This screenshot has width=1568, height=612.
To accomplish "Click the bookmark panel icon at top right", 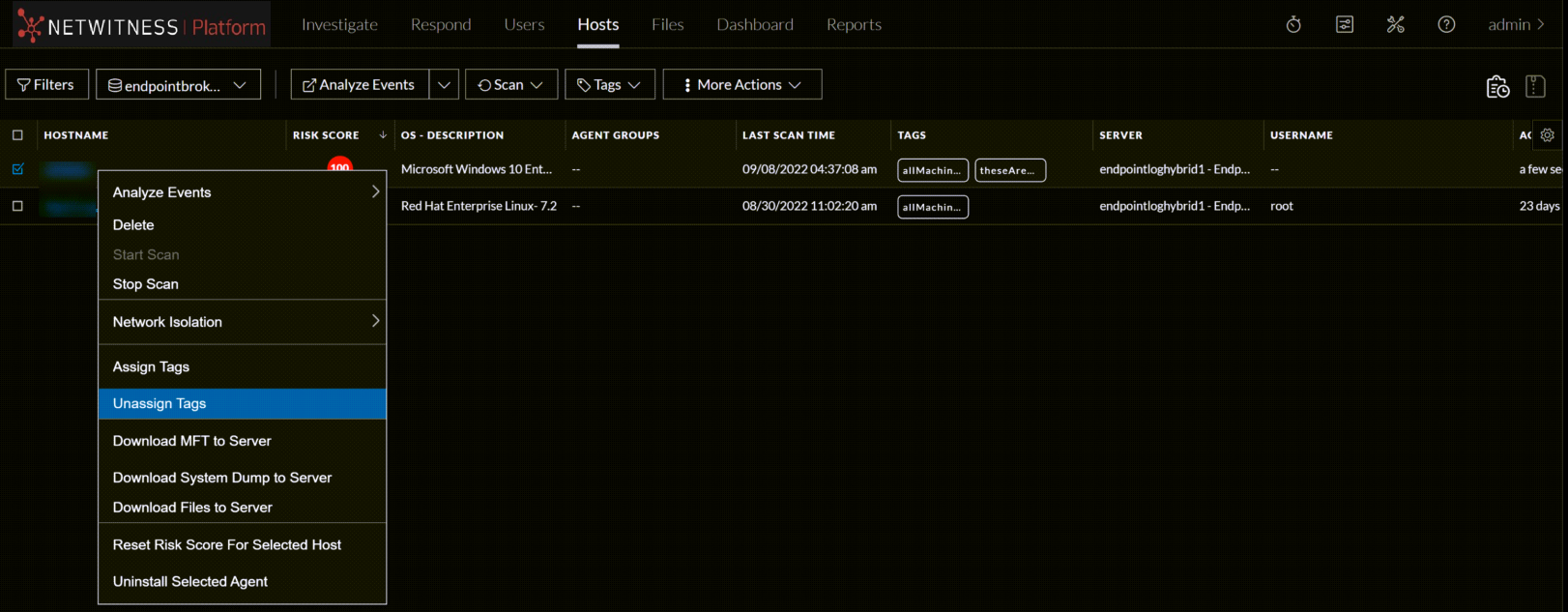I will coord(1535,86).
